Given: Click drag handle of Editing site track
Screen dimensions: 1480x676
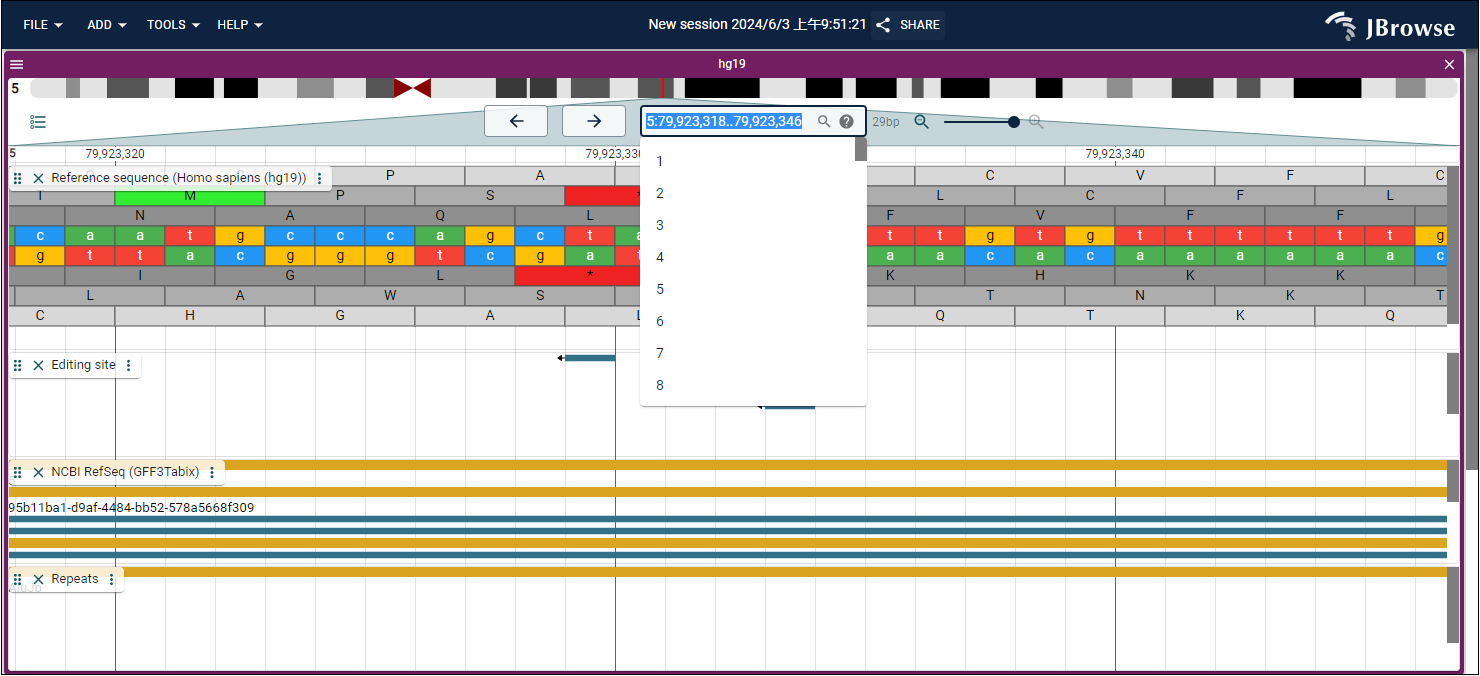Looking at the screenshot, I should pos(17,365).
